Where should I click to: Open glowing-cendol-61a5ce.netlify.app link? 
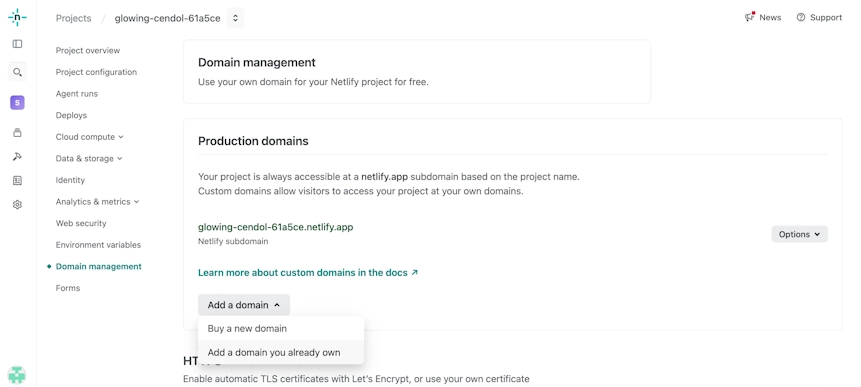[275, 227]
